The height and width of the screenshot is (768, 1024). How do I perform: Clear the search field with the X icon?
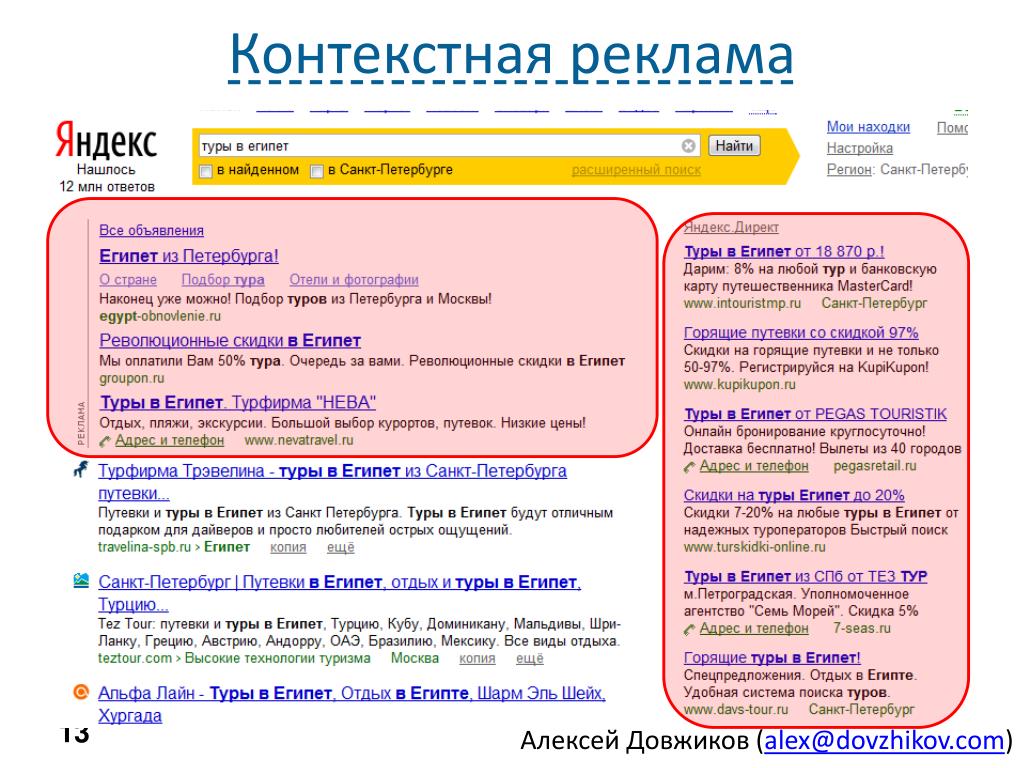coord(688,146)
